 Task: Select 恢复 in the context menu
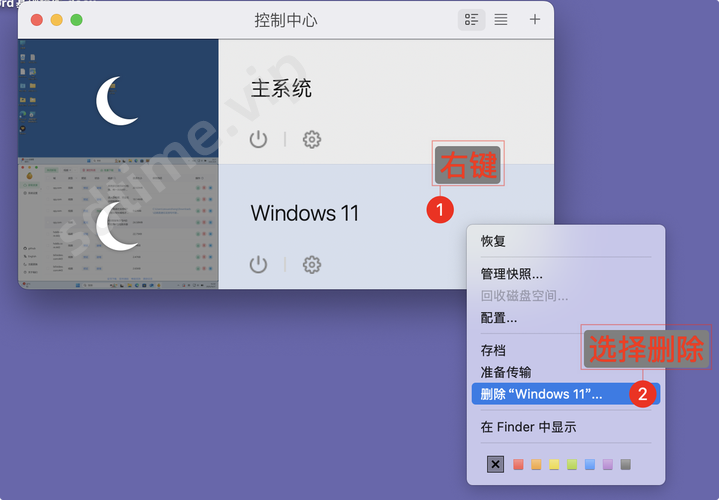[493, 241]
